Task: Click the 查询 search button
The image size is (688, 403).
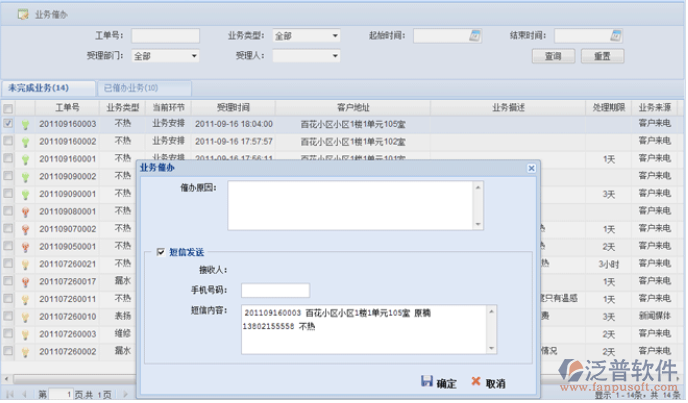Action: [553, 56]
